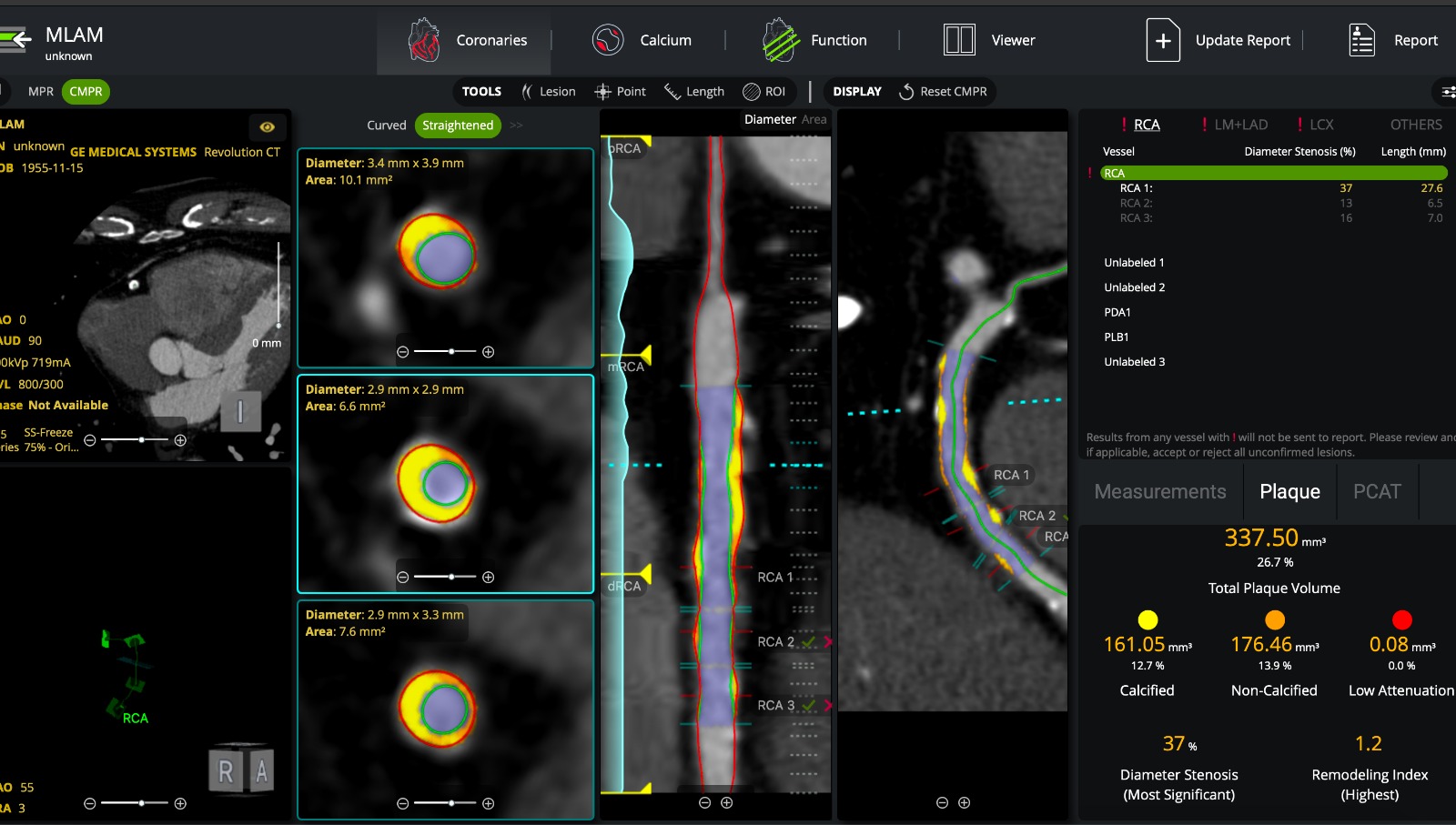Accept RCA 2 lesion green checkmark

[808, 642]
